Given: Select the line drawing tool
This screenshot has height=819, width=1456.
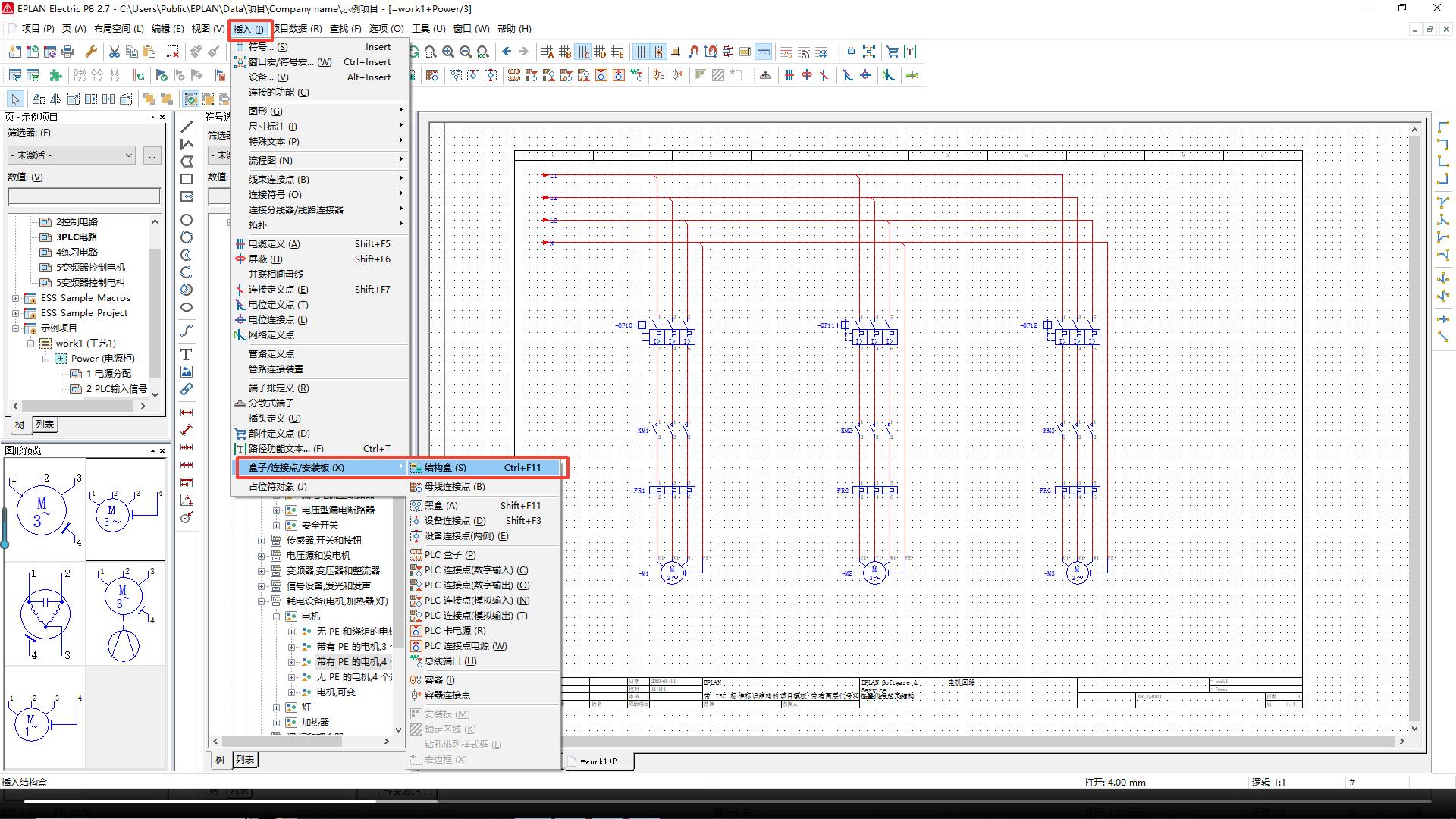Looking at the screenshot, I should (187, 127).
